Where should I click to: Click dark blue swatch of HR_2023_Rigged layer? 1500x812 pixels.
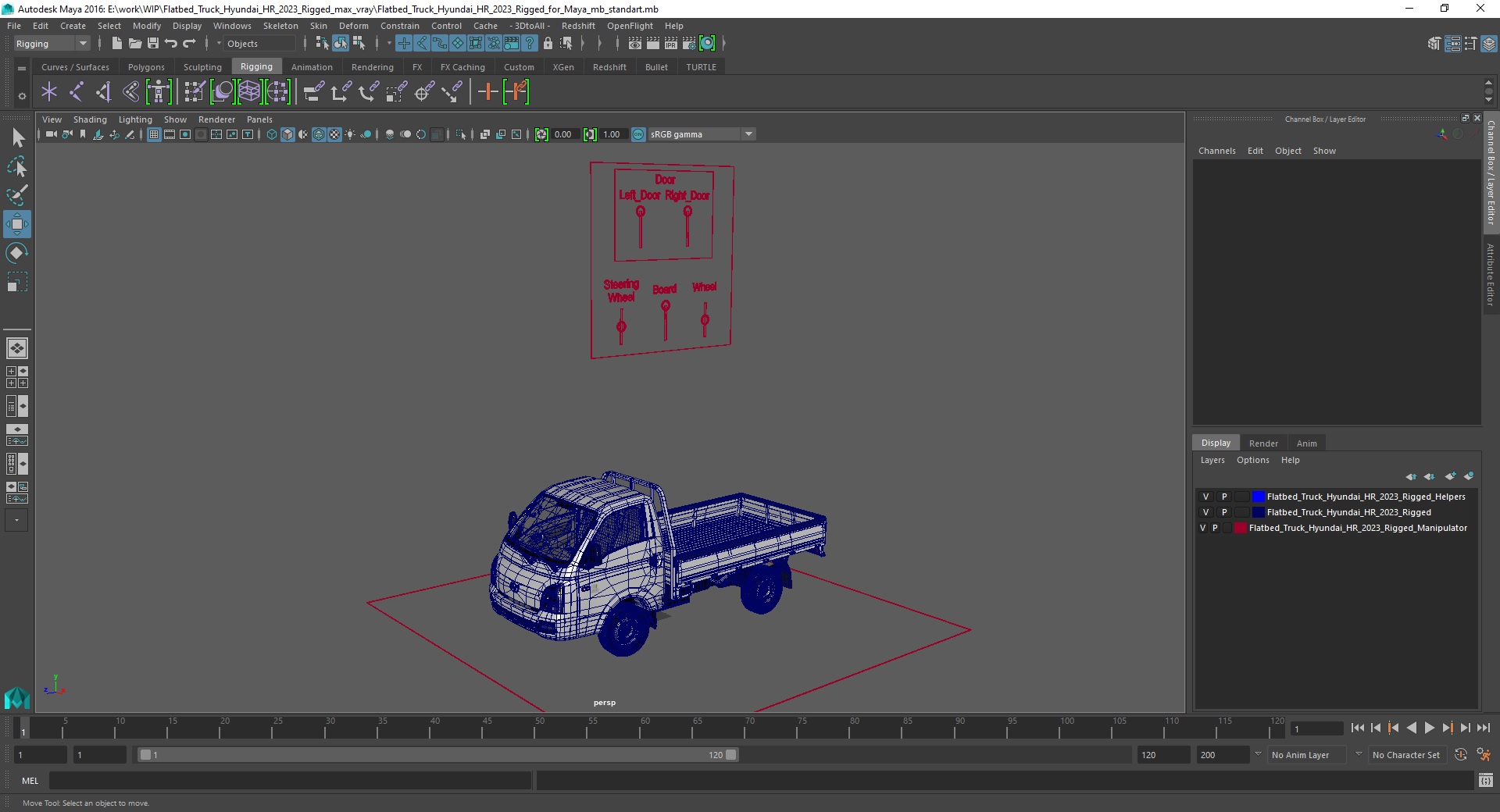click(1258, 512)
